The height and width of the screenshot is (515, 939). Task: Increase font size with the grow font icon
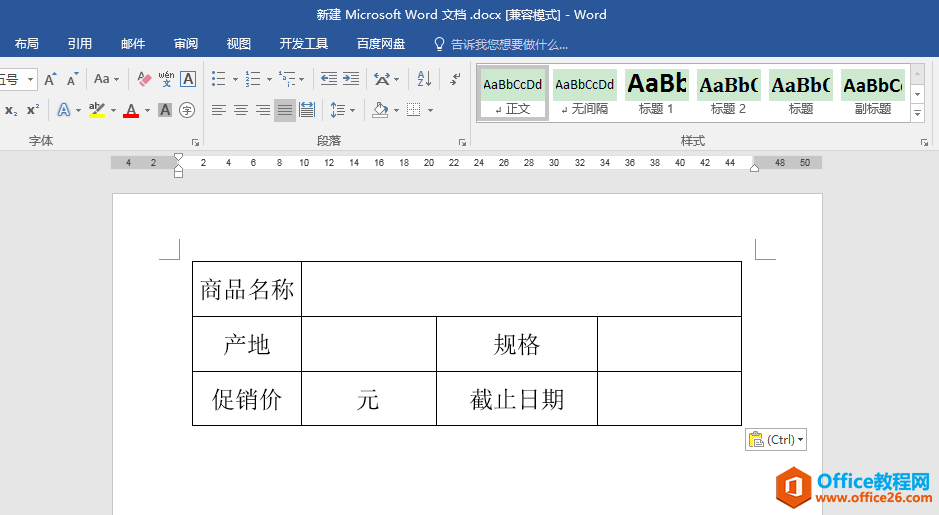pyautogui.click(x=51, y=79)
